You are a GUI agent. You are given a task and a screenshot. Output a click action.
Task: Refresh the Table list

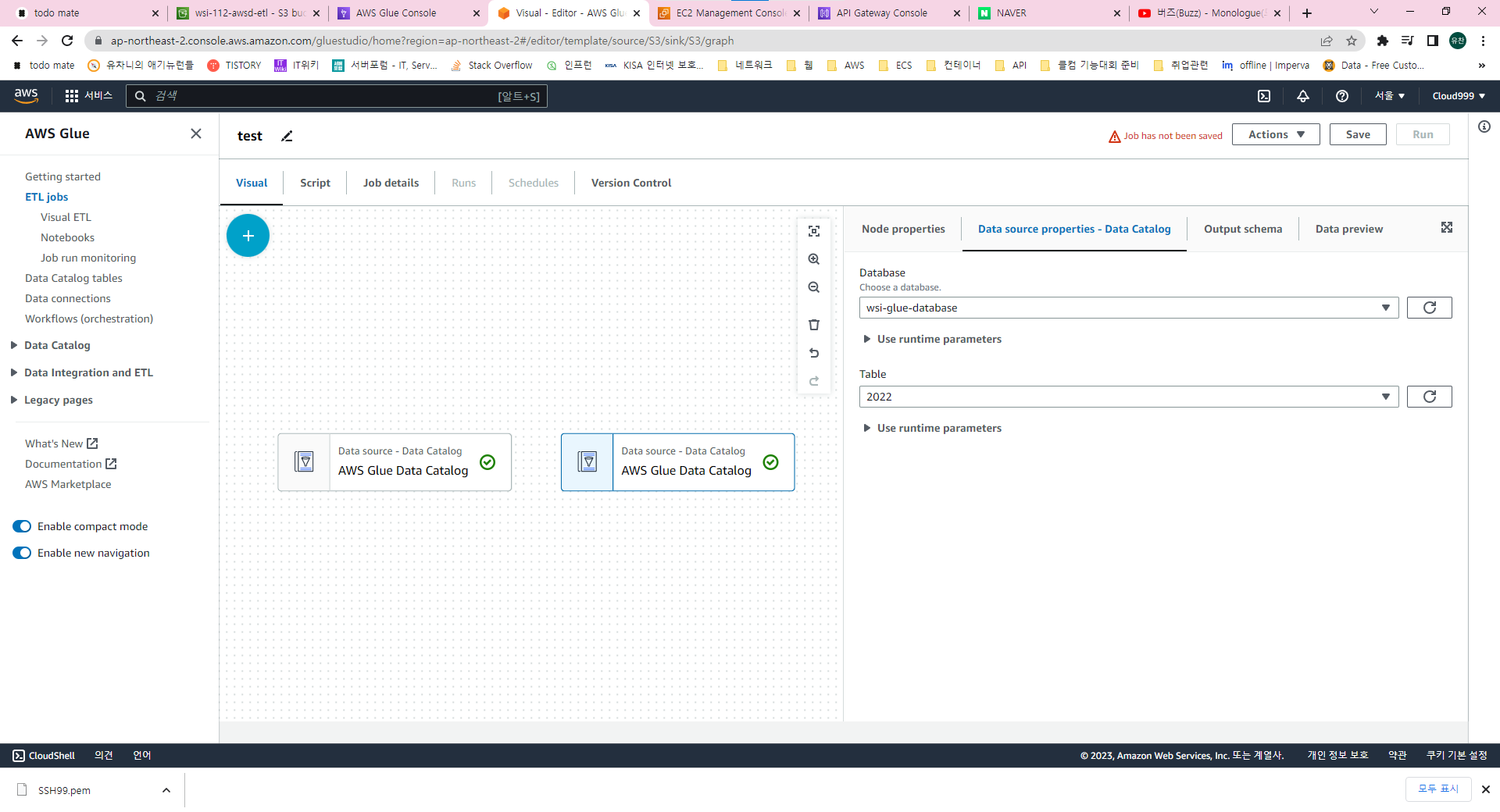(1429, 397)
